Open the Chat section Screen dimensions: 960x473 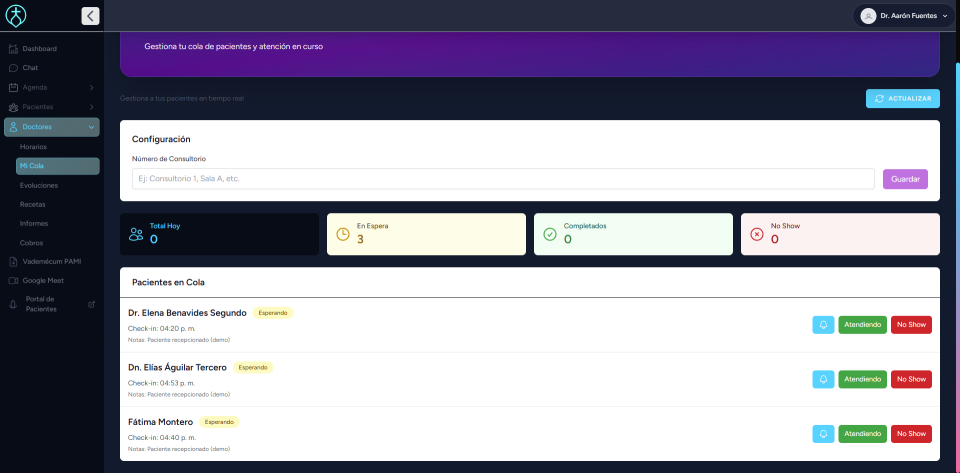[30, 68]
